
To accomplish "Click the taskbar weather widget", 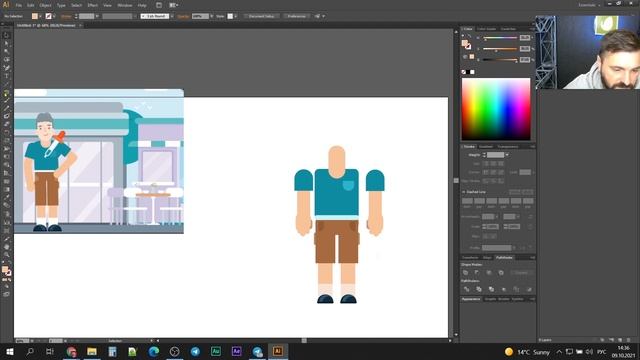I will (x=527, y=352).
